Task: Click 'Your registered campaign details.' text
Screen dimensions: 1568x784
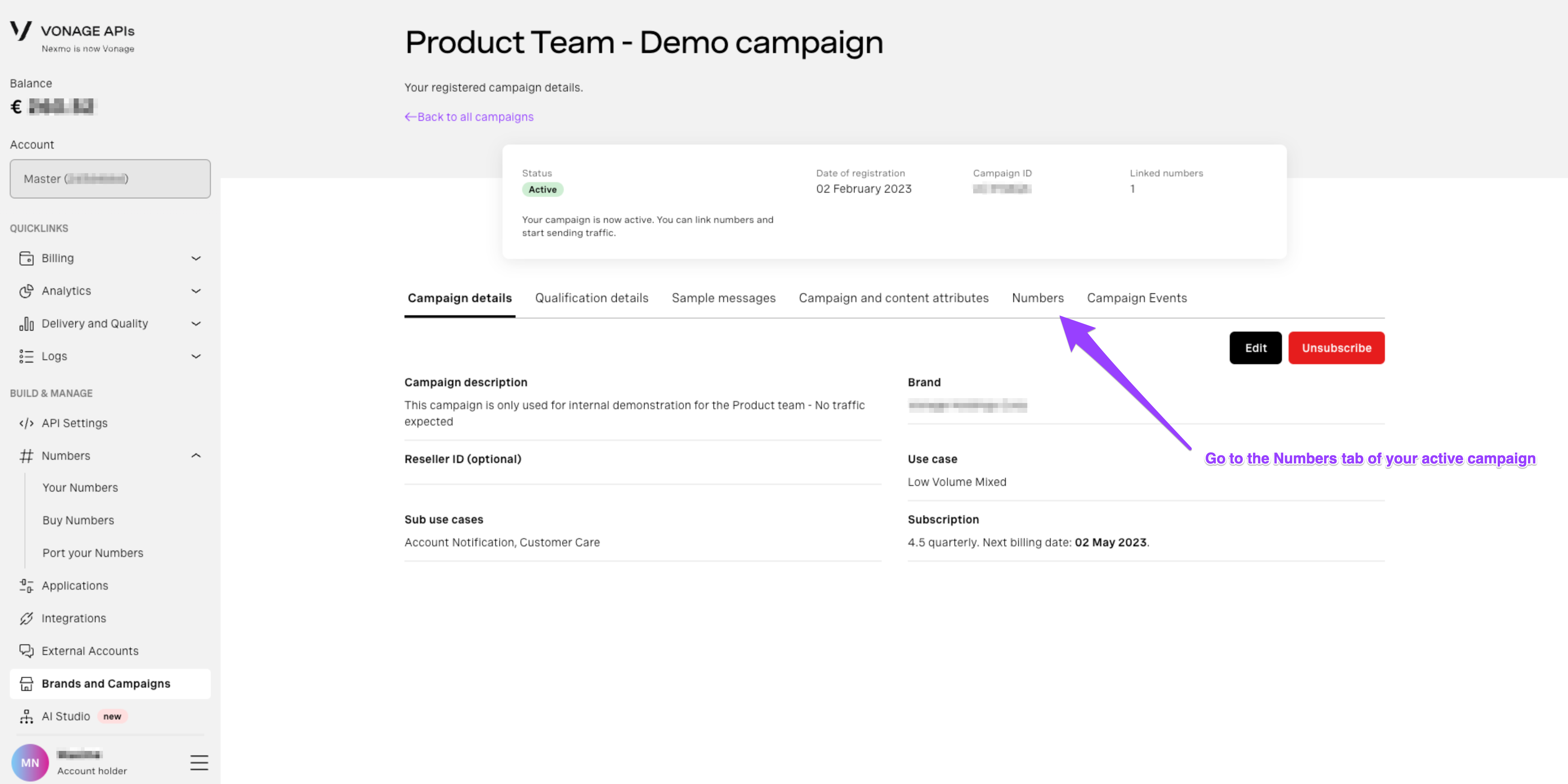Action: (x=494, y=87)
